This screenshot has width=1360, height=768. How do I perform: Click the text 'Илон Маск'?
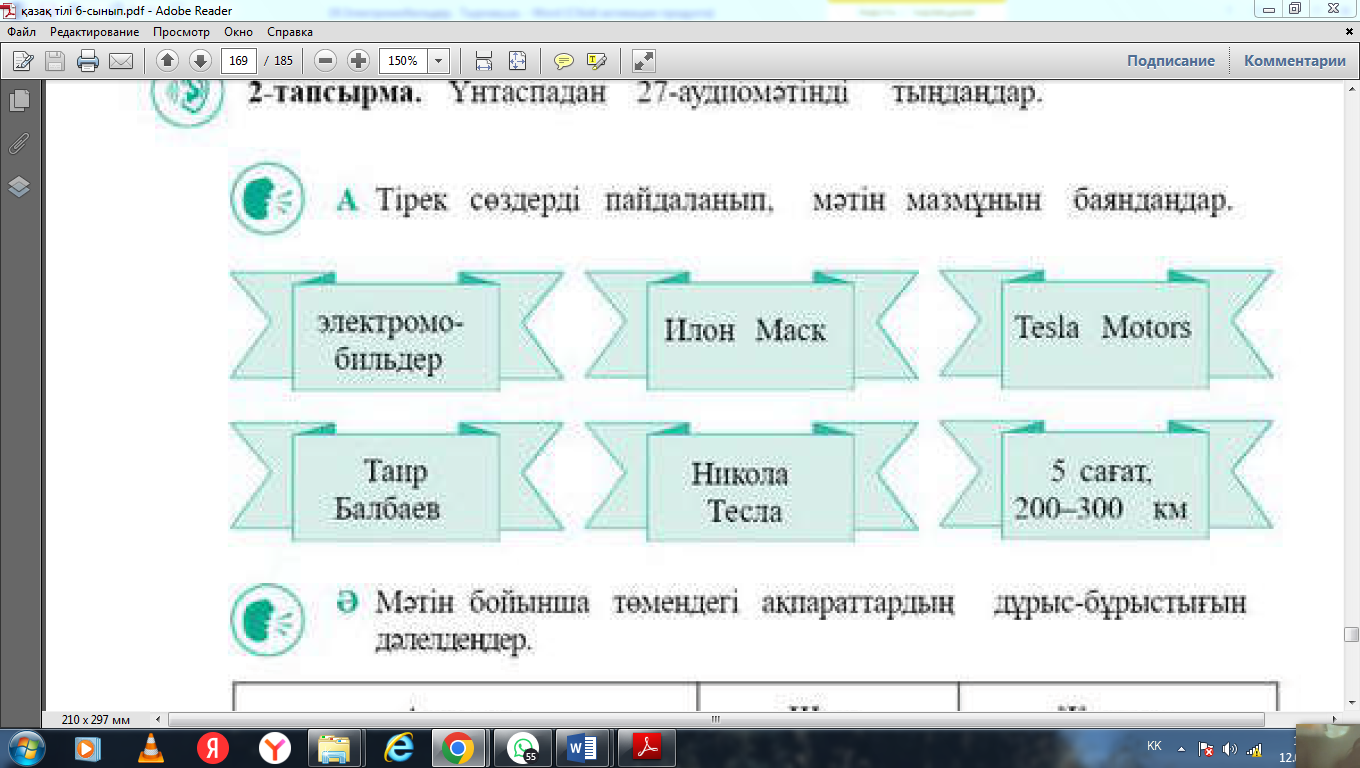pyautogui.click(x=745, y=330)
